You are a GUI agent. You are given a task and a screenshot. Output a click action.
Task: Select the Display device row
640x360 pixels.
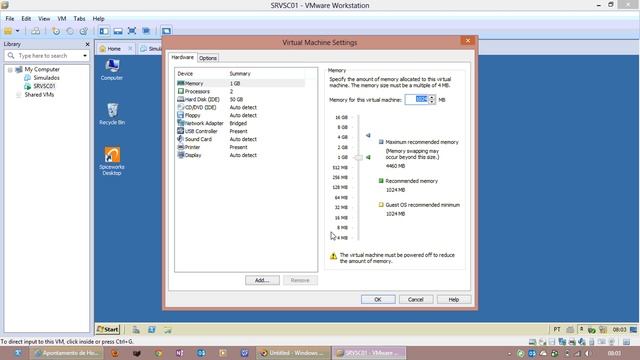(241, 155)
